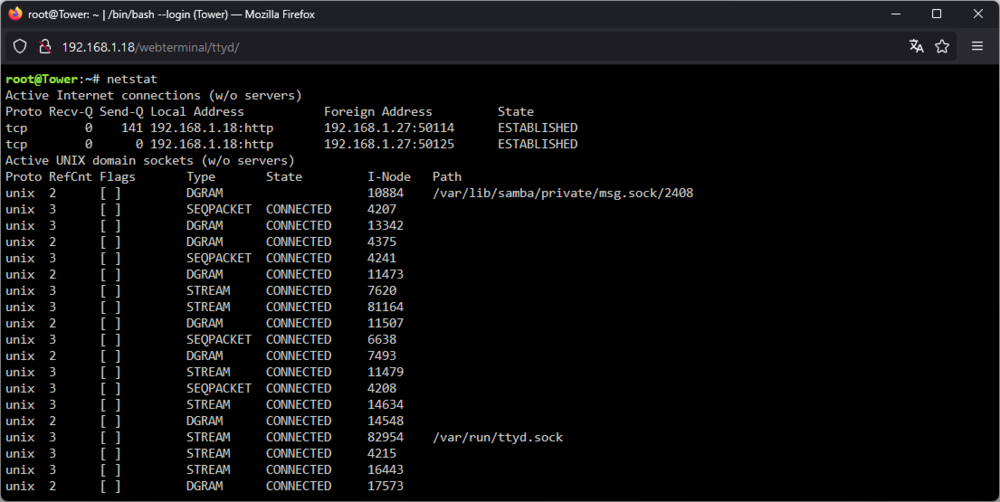Screen dimensions: 1000x502
Task: Click the I-Node value 81164
Action: tap(385, 307)
